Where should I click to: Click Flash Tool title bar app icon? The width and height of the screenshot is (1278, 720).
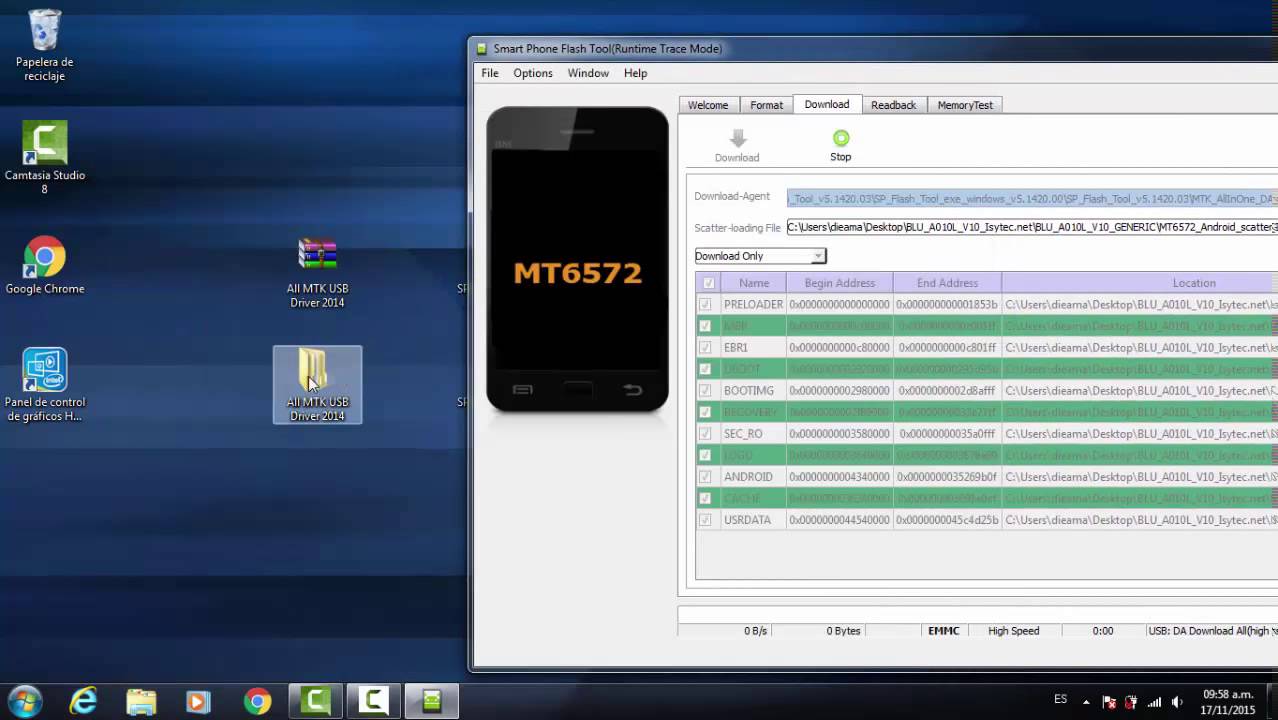pos(481,49)
